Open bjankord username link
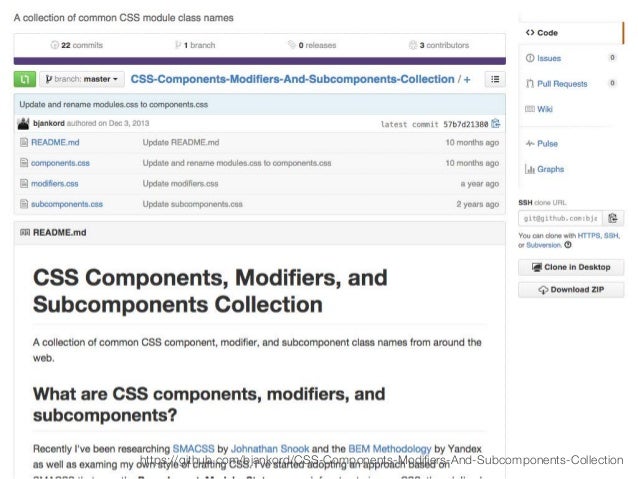 coord(49,123)
